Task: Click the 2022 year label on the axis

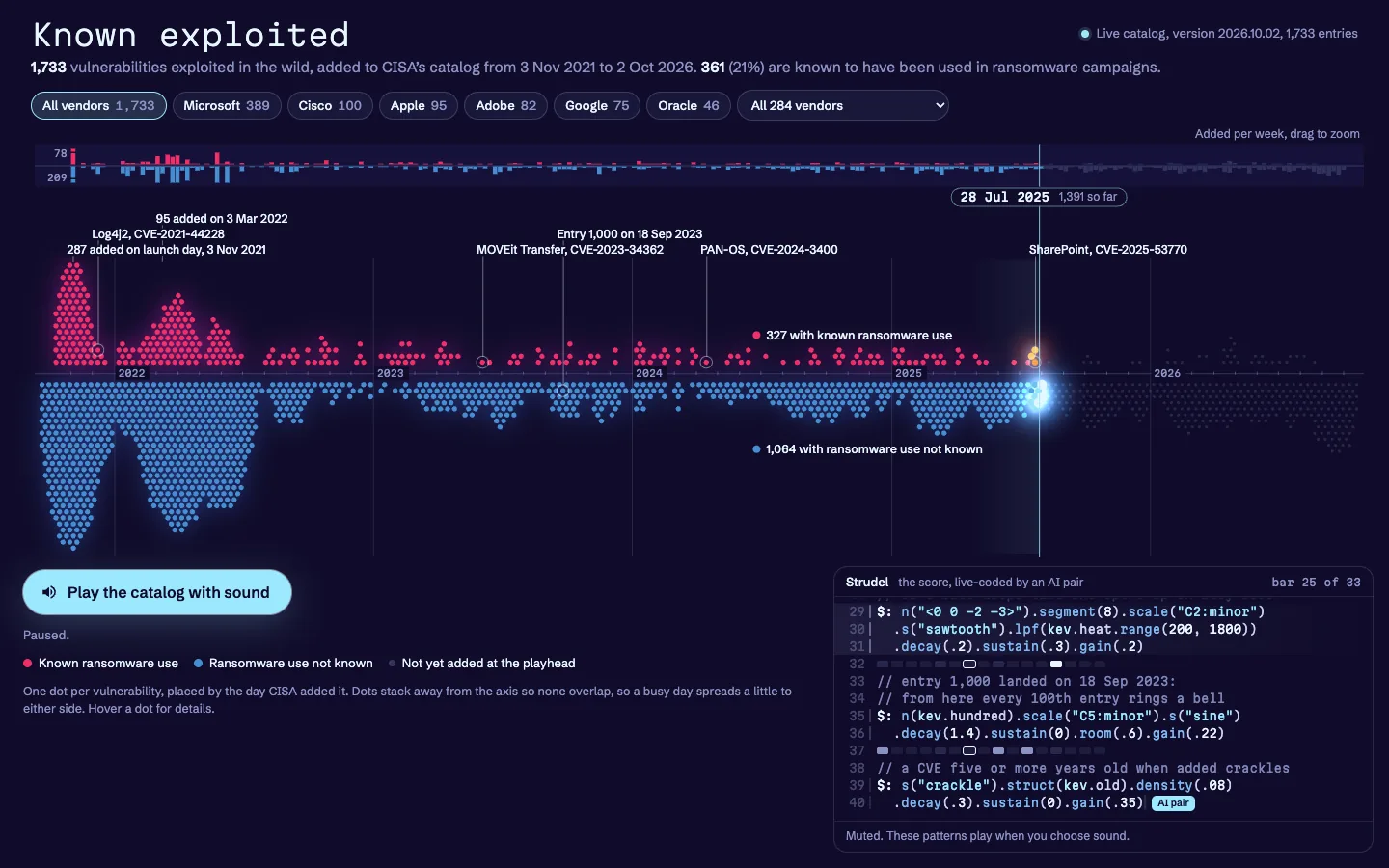Action: [x=131, y=373]
